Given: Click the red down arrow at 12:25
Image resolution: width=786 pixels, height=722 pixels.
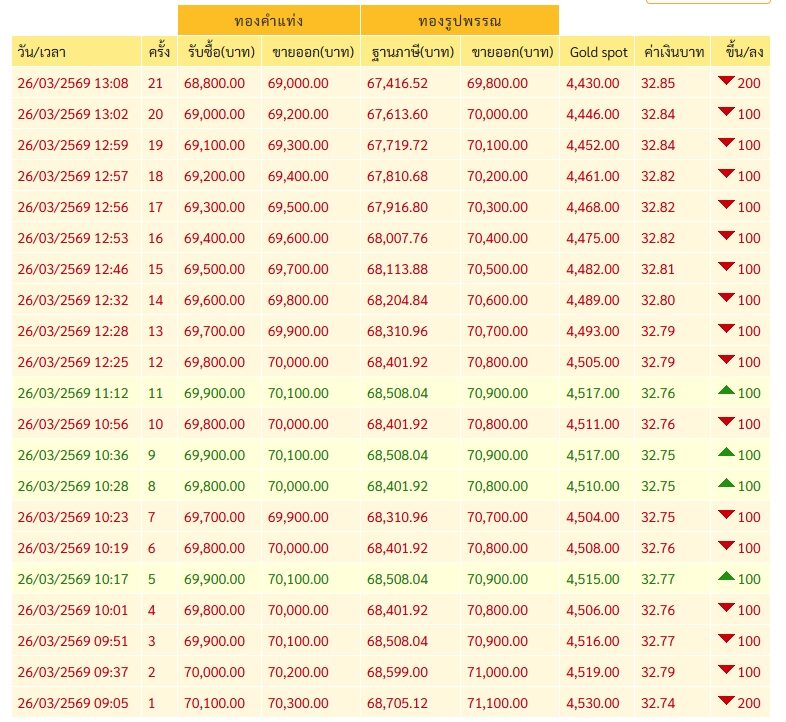Looking at the screenshot, I should point(726,359).
